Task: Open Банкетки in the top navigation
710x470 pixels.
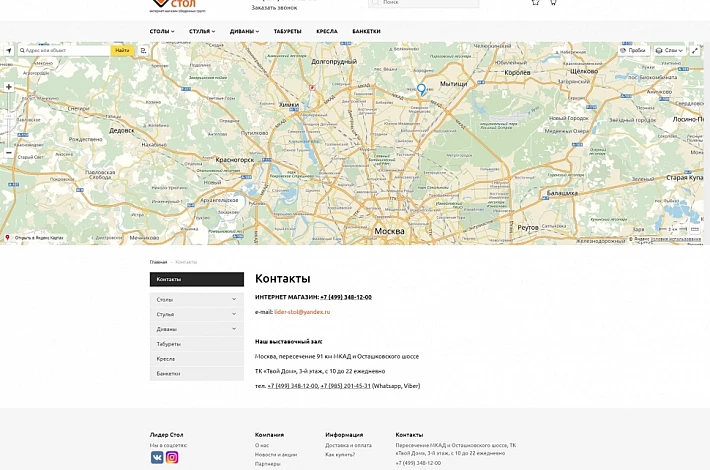Action: [366, 31]
